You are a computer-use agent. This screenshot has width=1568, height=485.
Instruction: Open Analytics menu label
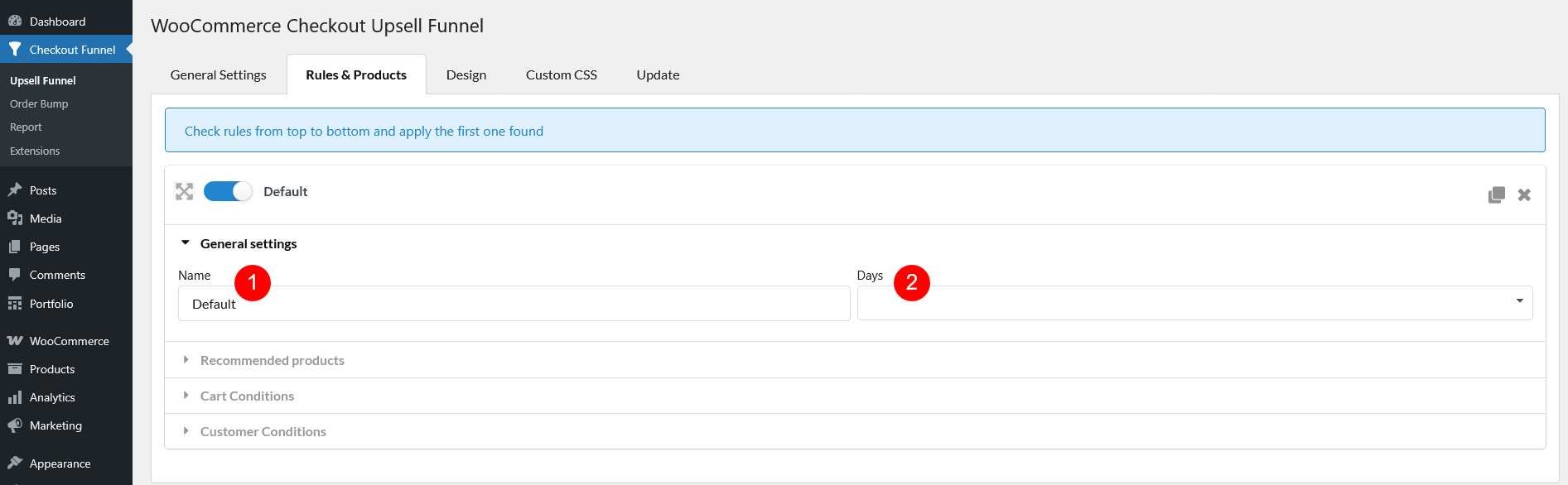coord(52,397)
